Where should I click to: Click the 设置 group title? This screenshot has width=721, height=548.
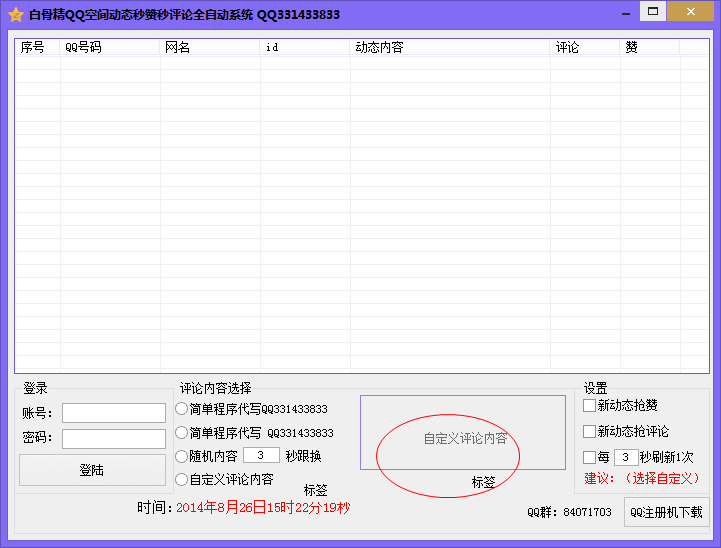(595, 388)
